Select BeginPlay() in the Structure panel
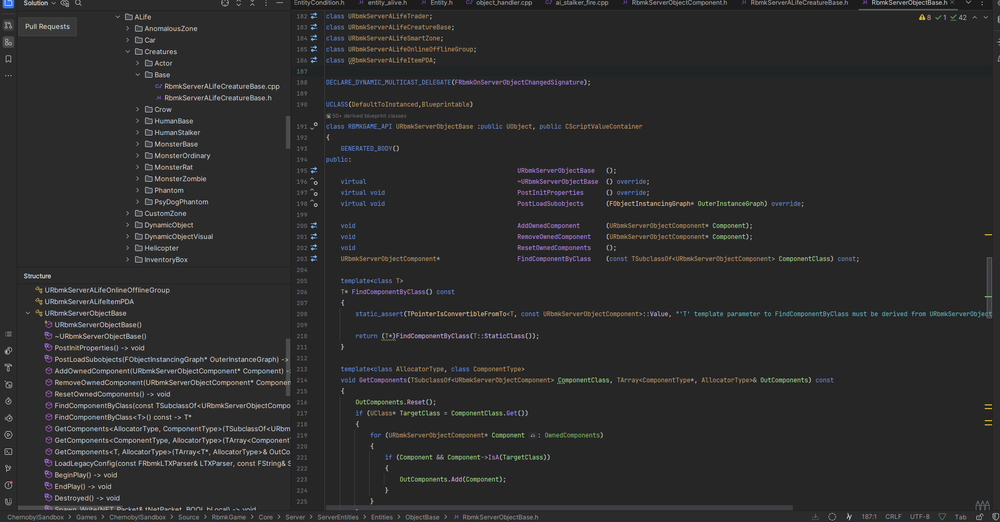Screen dimensions: 1000x522 tap(77, 474)
